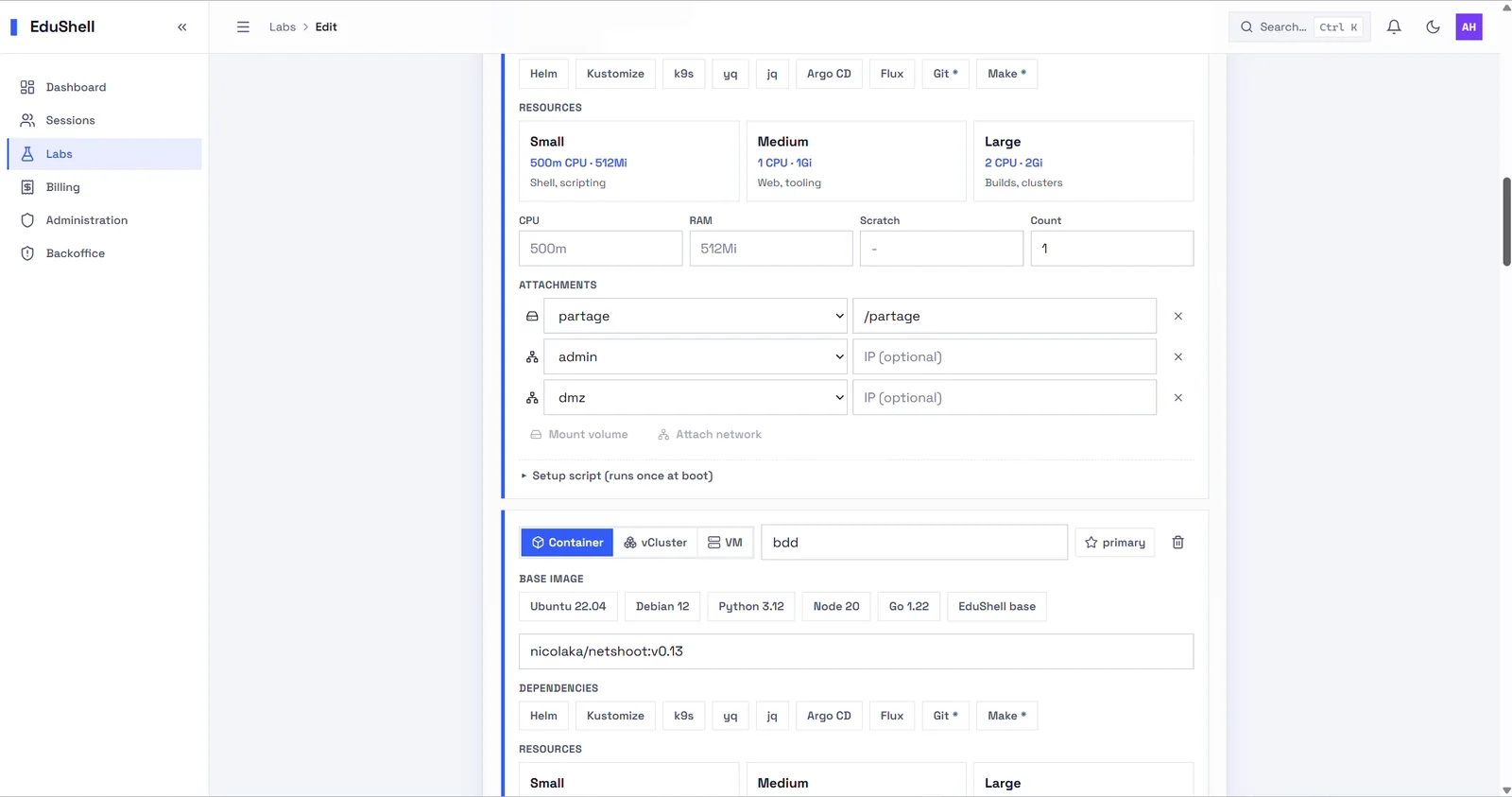
Task: Focus the Count input field
Action: coord(1111,249)
